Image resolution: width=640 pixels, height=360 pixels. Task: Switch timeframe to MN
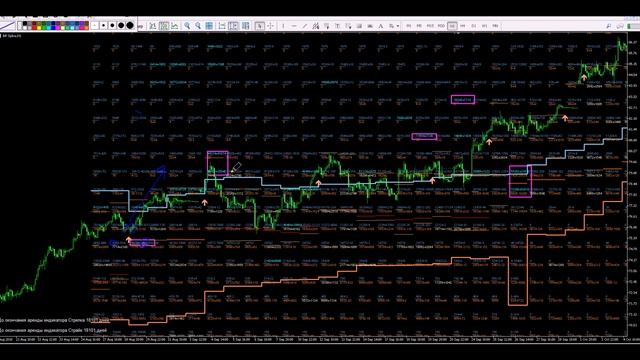[x=495, y=26]
